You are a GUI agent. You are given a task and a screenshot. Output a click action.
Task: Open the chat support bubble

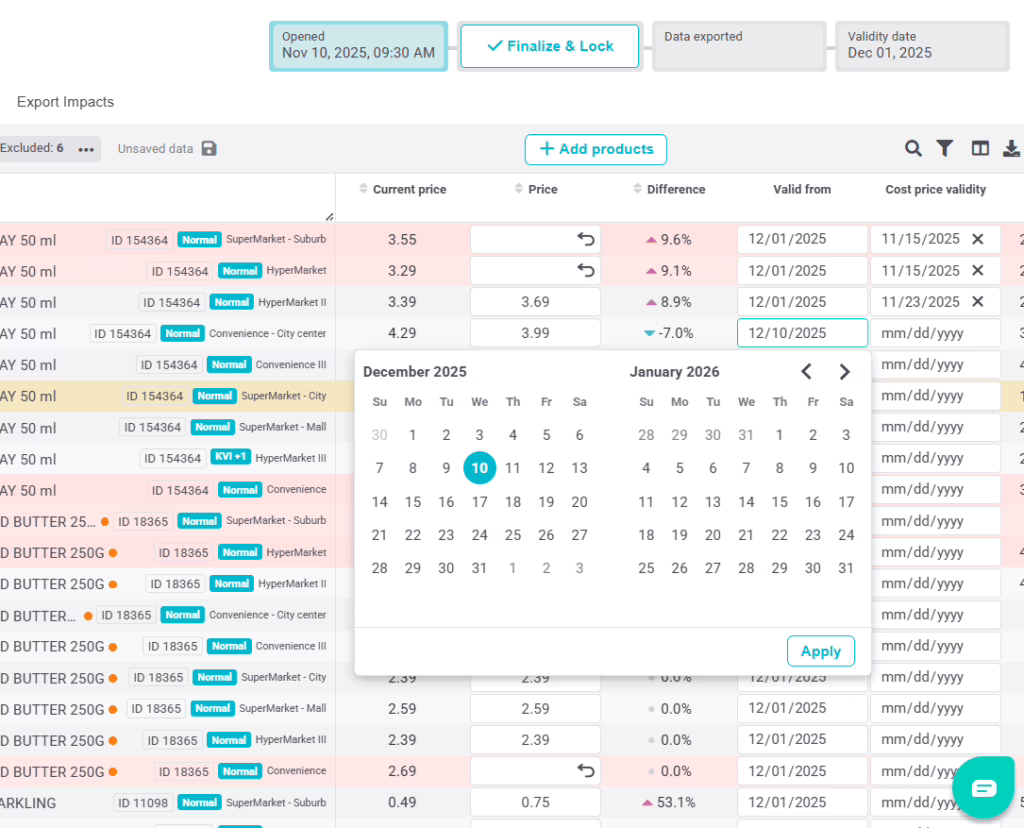(x=984, y=788)
